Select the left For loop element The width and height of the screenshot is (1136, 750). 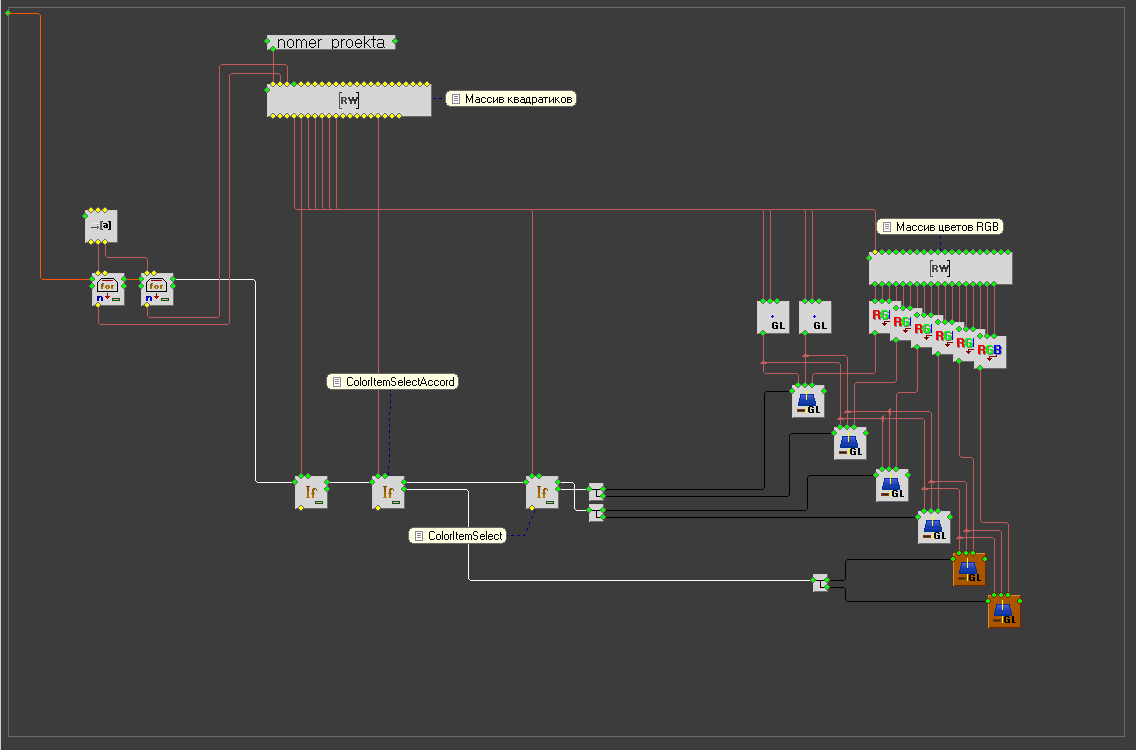108,289
